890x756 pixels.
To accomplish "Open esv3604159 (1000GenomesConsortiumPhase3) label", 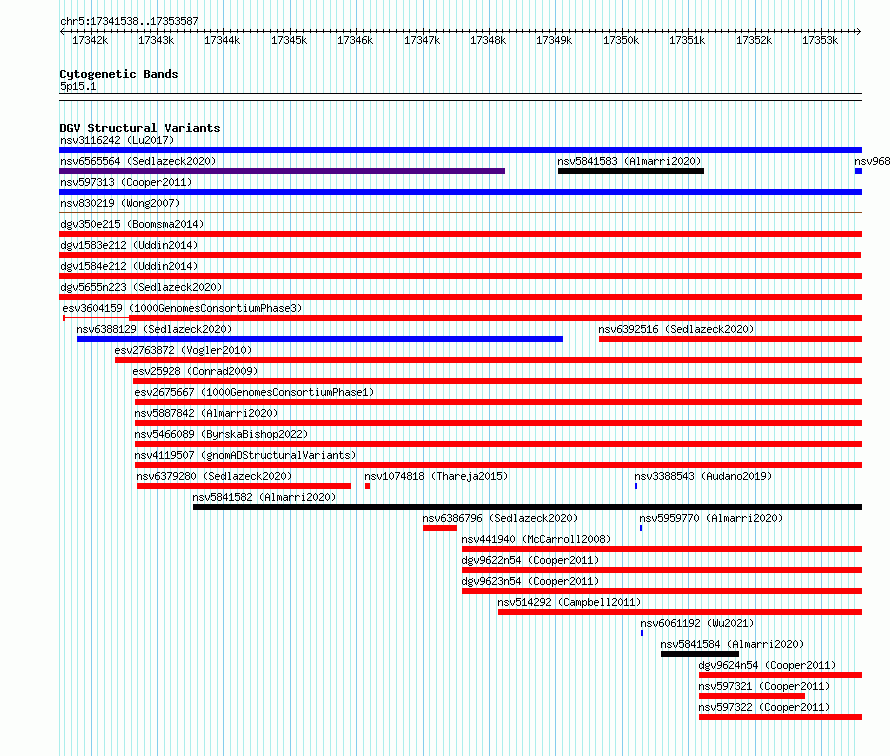I will [182, 308].
